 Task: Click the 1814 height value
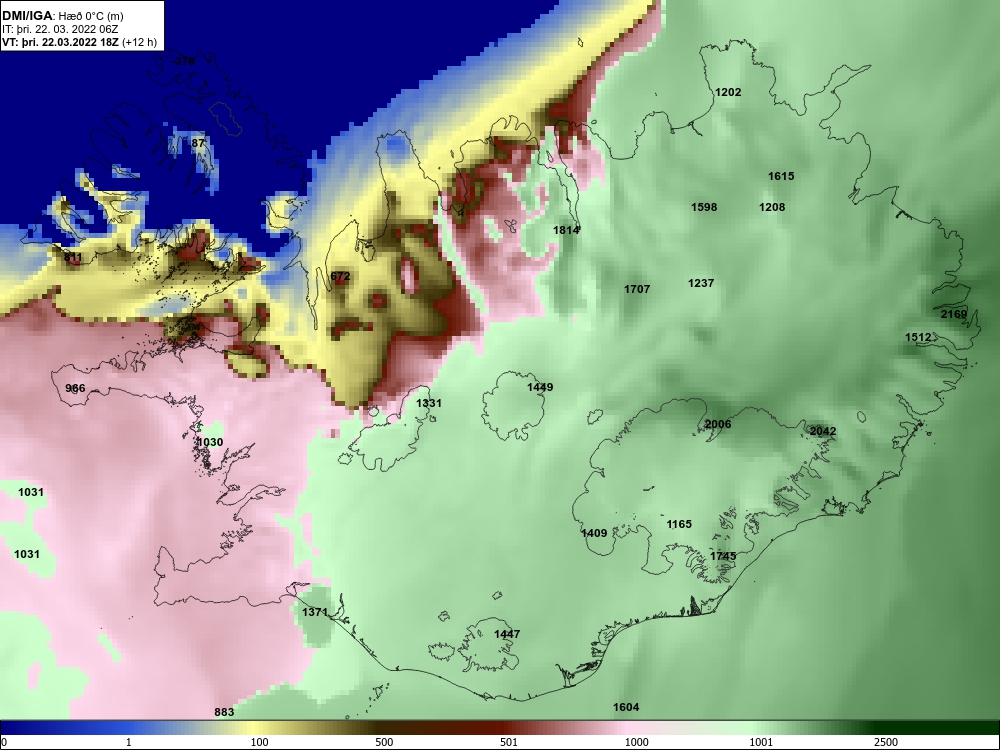[x=566, y=230]
